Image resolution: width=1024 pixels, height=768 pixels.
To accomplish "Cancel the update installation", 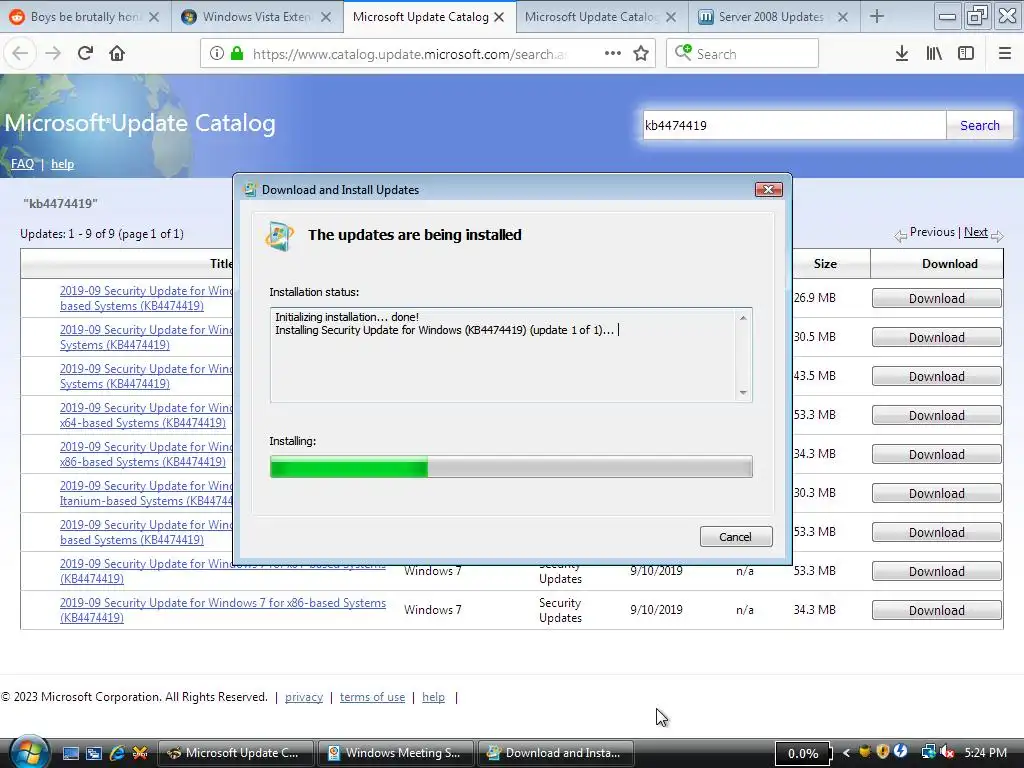I will click(736, 537).
